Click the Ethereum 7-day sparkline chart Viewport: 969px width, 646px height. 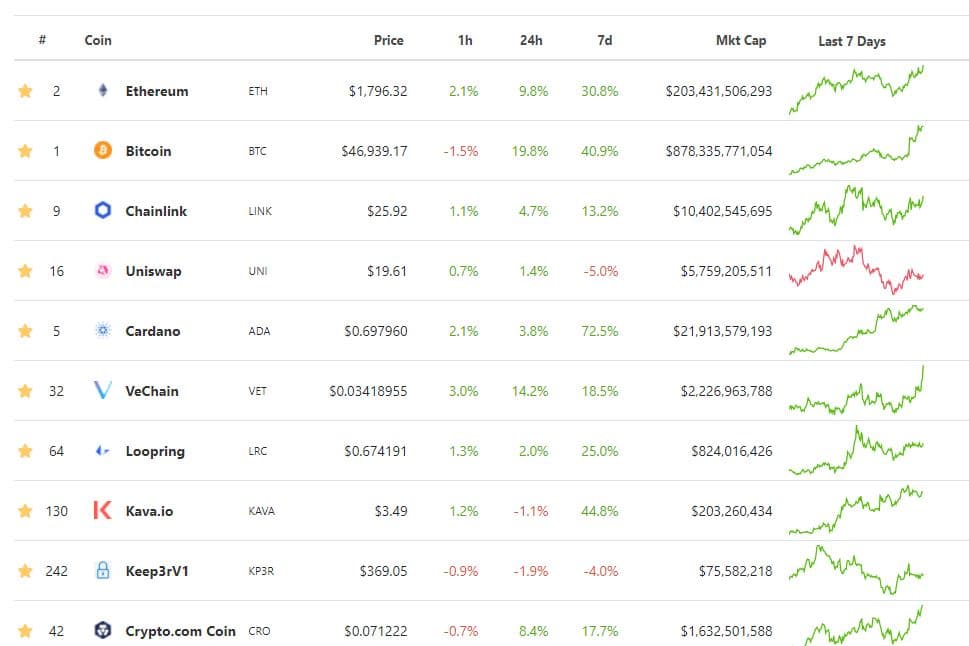click(856, 90)
